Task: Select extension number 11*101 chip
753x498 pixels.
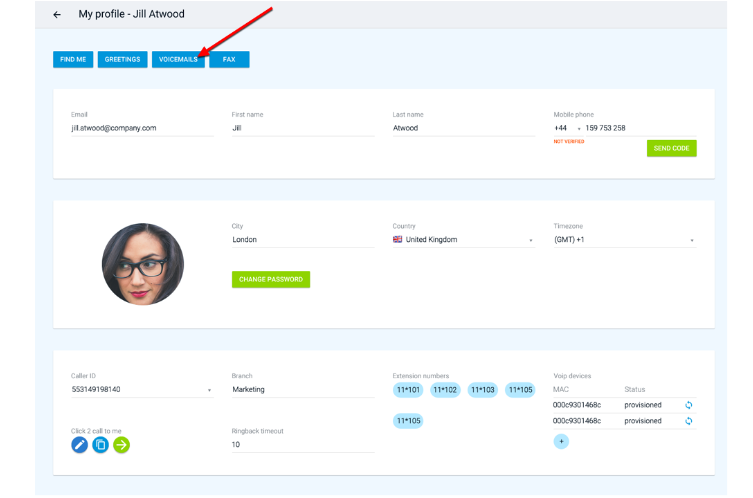Action: (x=409, y=390)
